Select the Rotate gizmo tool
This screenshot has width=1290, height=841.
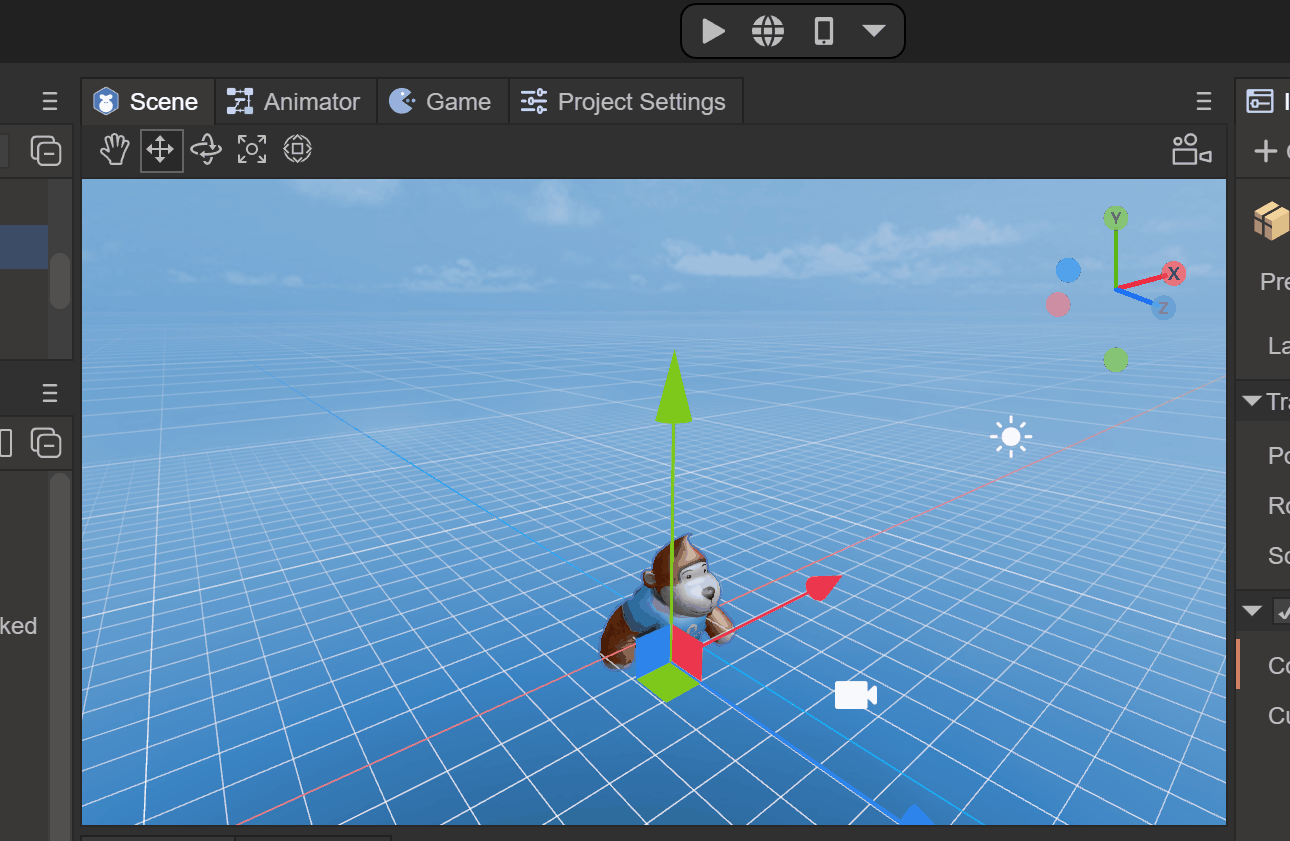pos(206,150)
